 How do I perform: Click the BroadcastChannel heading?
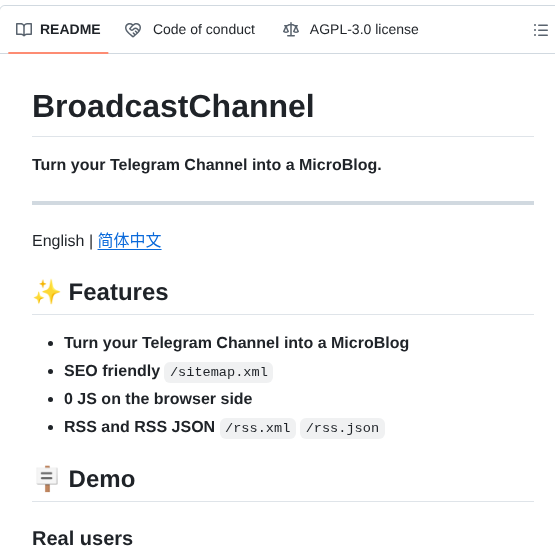173,106
